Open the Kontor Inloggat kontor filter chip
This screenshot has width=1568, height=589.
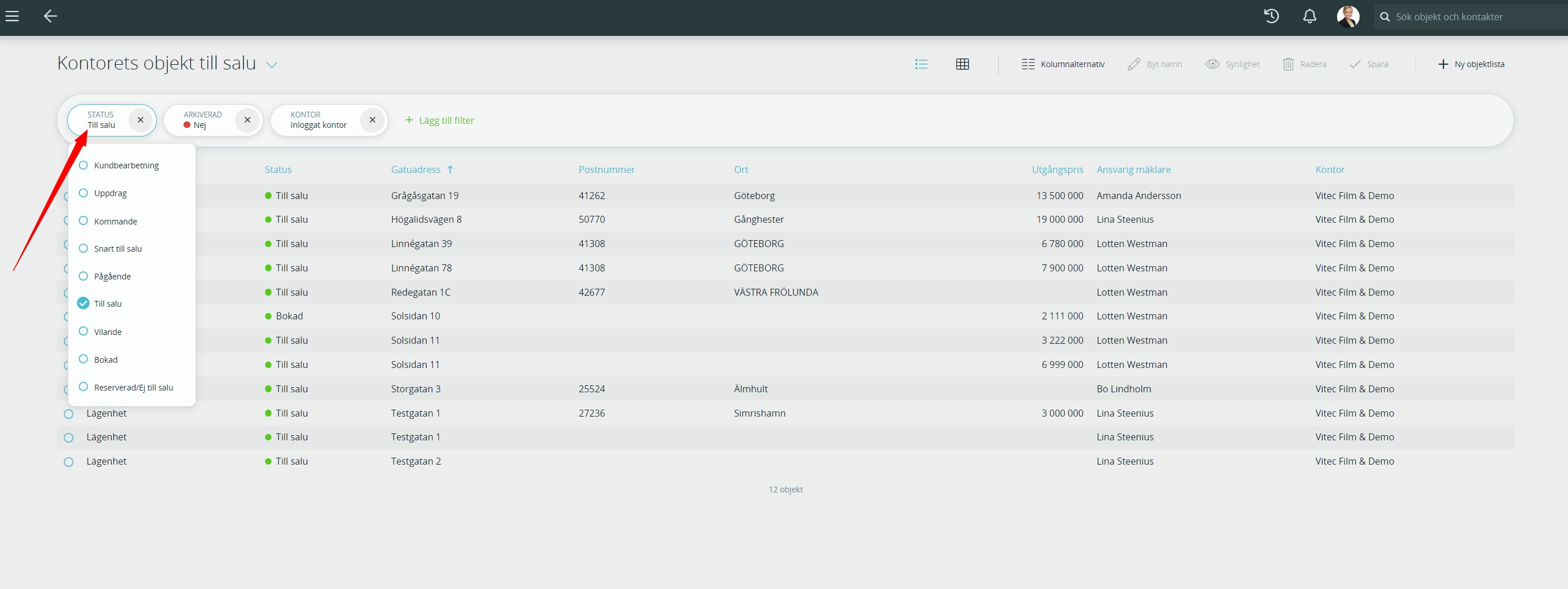(318, 120)
